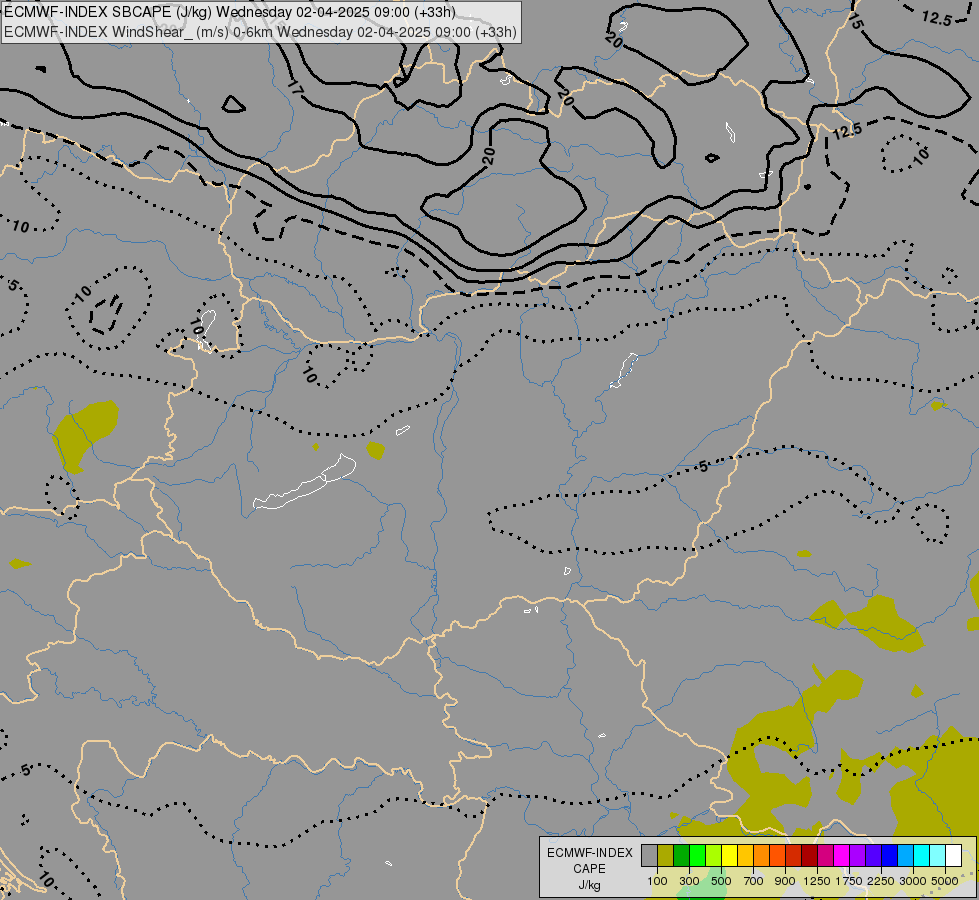The width and height of the screenshot is (979, 900).
Task: Click the legend value 3000
Action: (913, 881)
